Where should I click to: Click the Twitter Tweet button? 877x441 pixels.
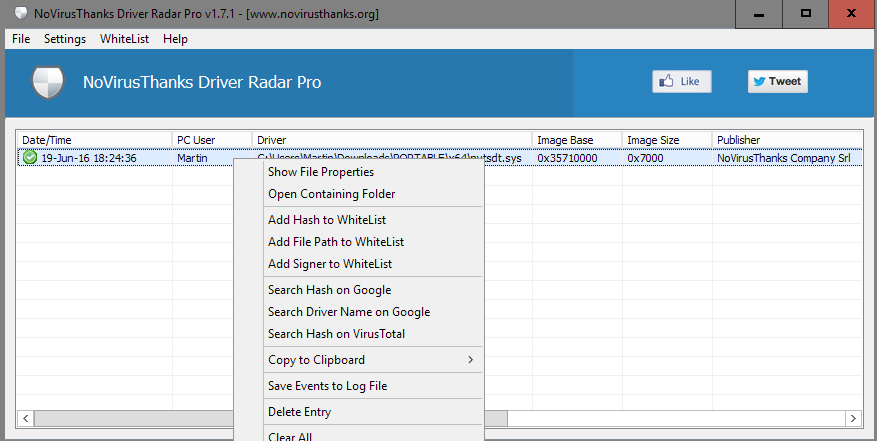click(777, 82)
